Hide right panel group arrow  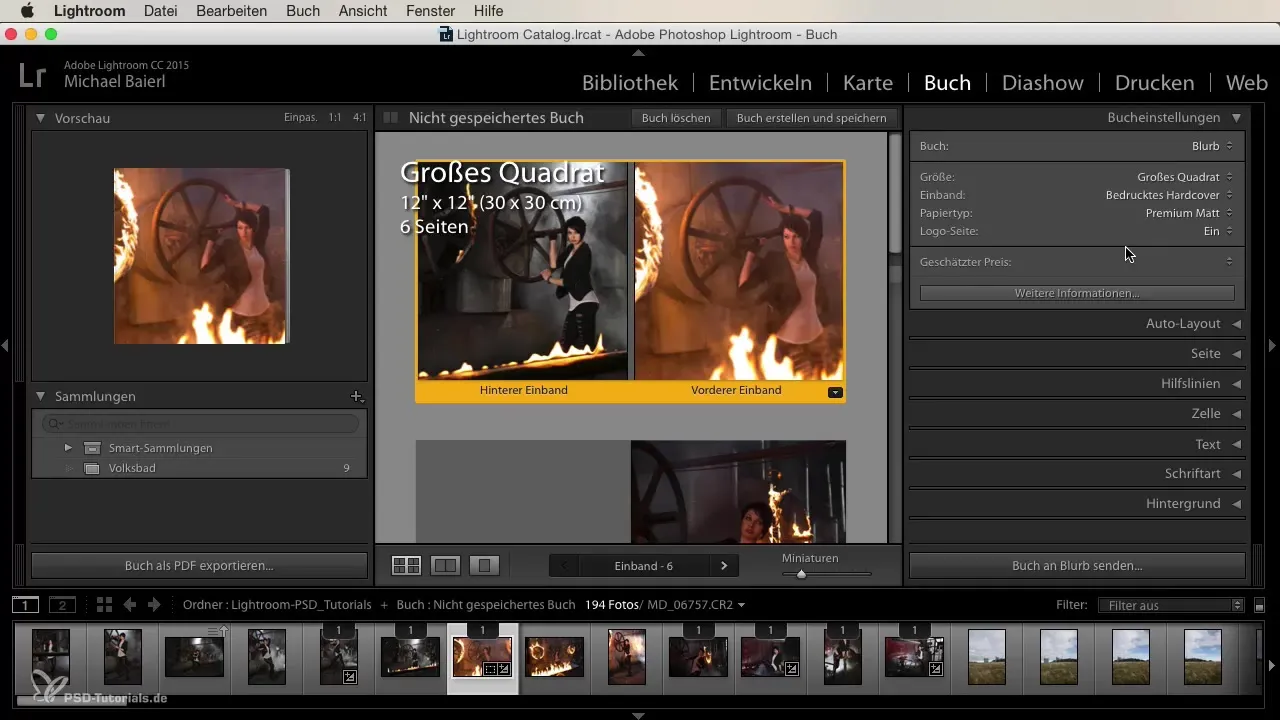(x=1273, y=345)
